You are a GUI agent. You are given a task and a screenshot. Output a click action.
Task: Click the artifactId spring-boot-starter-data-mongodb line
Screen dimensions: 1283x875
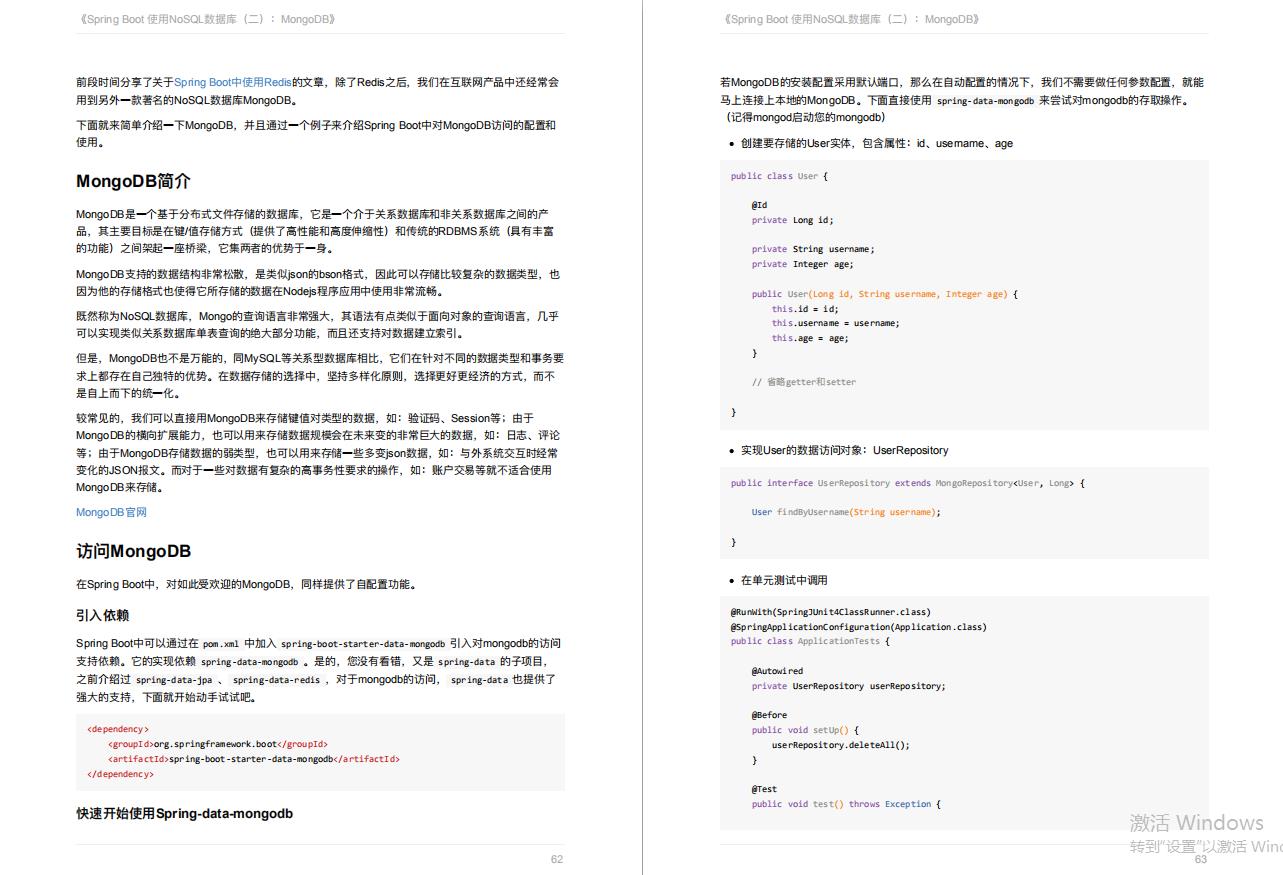coord(254,759)
